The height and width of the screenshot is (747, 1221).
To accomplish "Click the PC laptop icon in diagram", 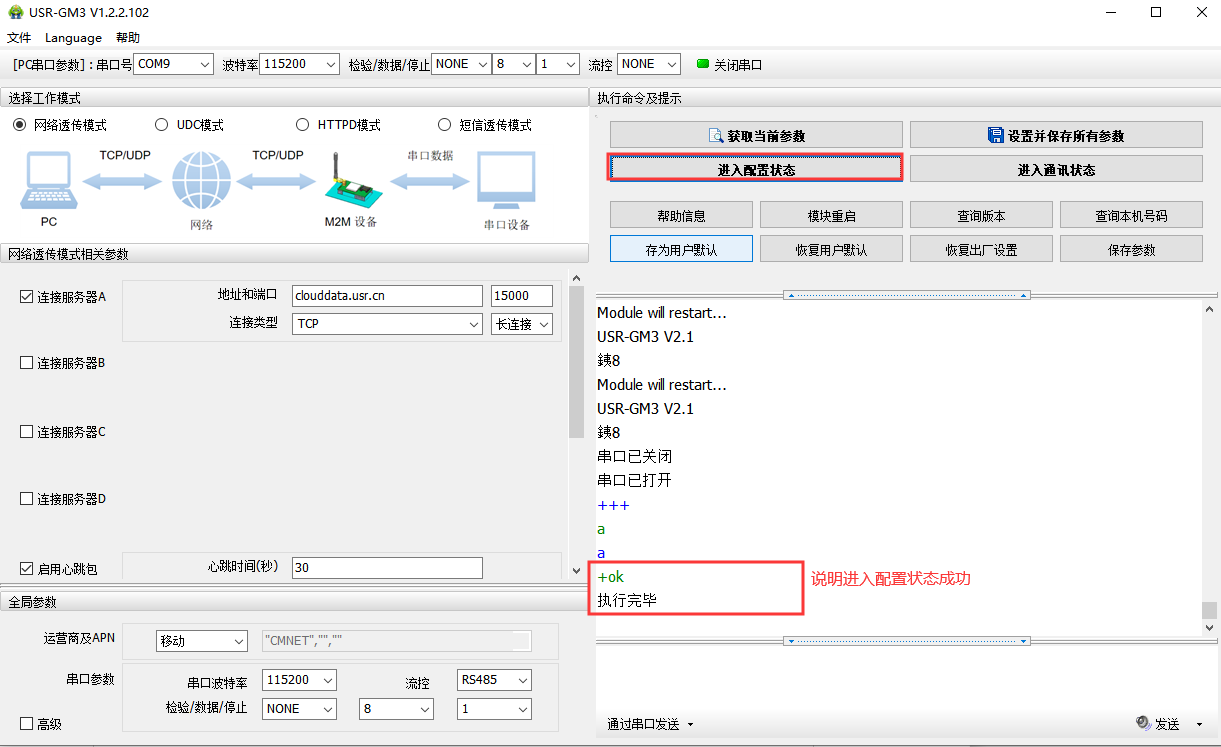I will tap(48, 180).
